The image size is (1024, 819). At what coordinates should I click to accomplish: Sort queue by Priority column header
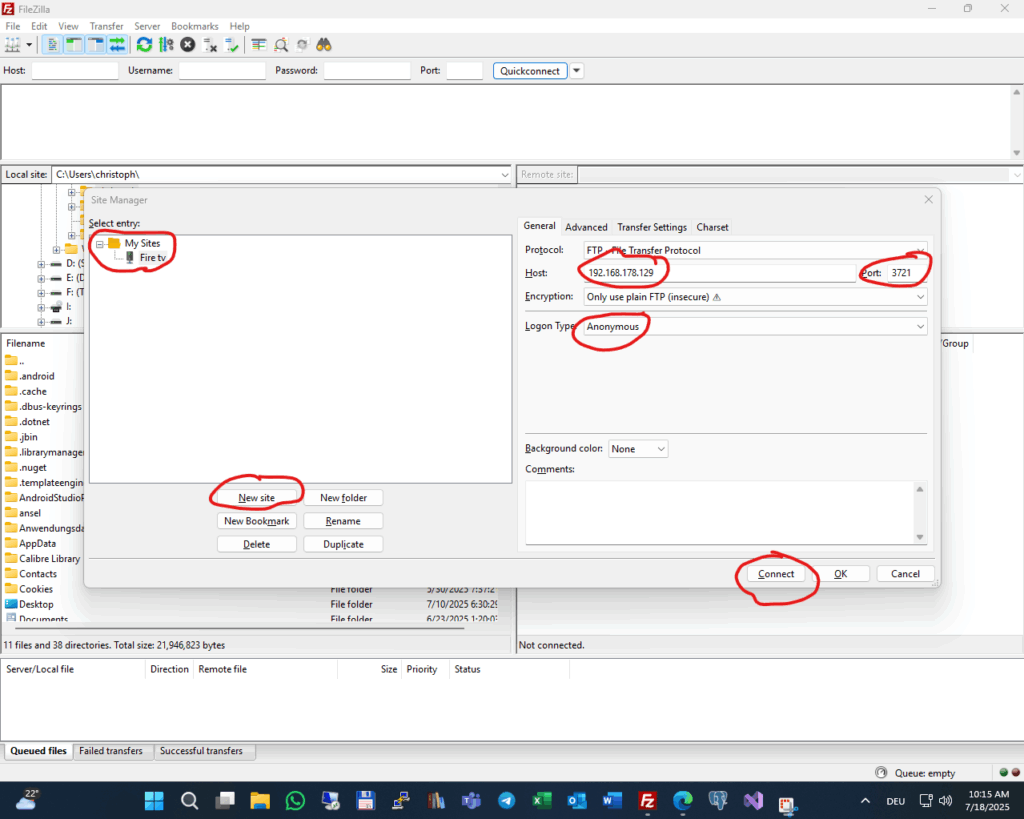tap(422, 669)
